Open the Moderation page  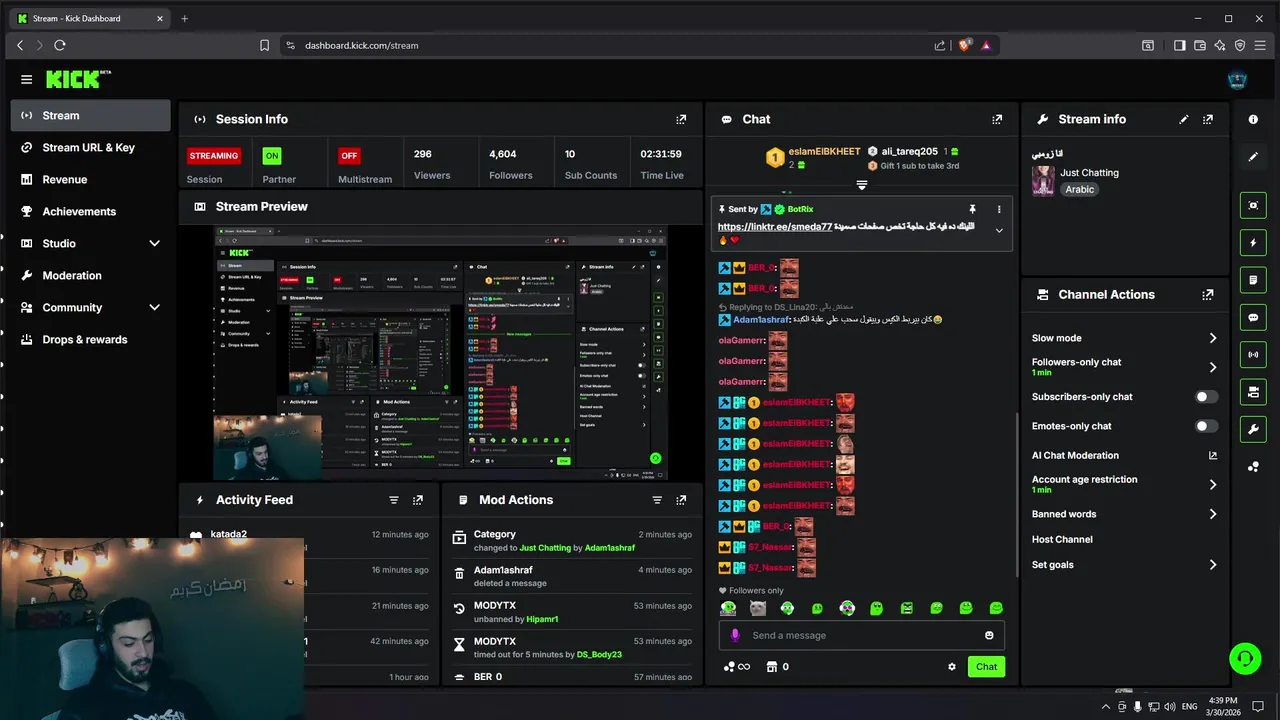(91, 275)
